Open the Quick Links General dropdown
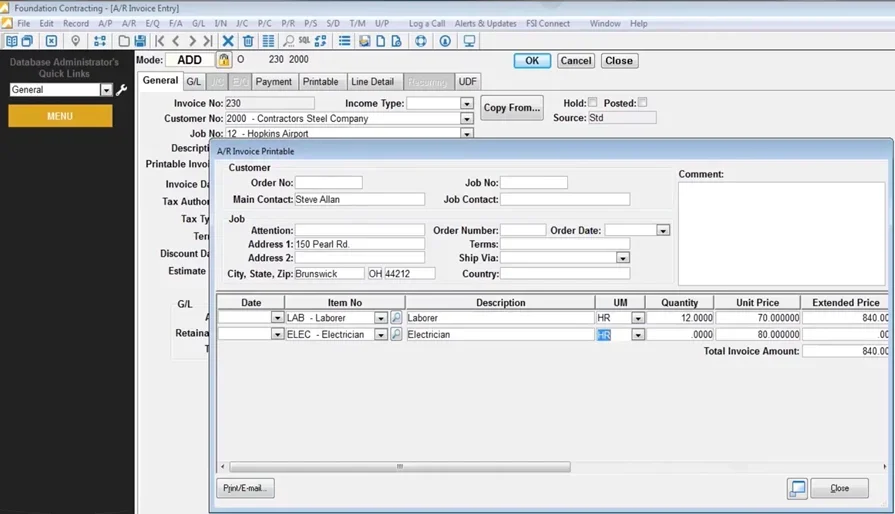 click(106, 90)
